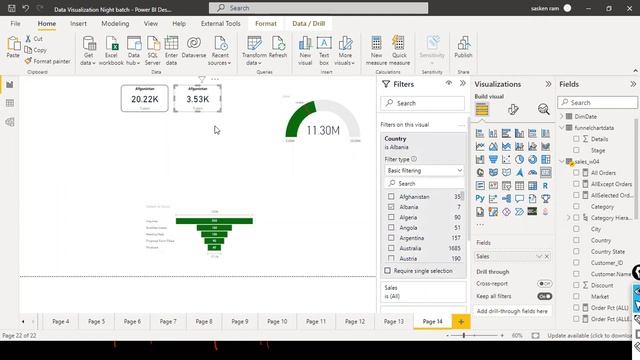Screen dimensions: 640x360
Task: Click the filter icon above the card visual
Action: (x=202, y=79)
